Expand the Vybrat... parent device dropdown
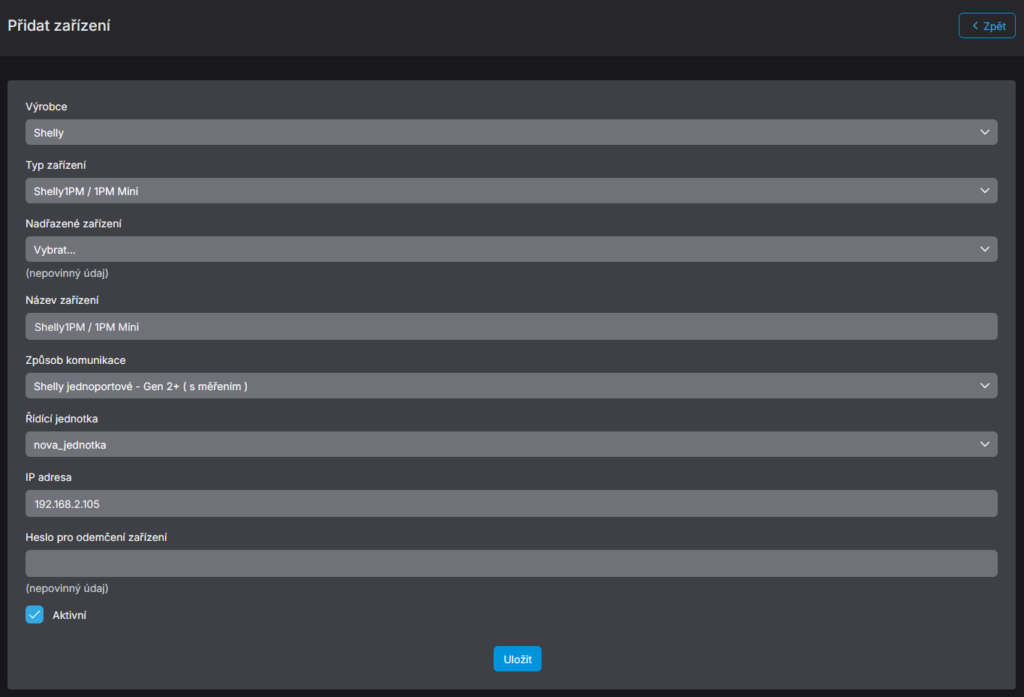1024x697 pixels. tap(500, 249)
